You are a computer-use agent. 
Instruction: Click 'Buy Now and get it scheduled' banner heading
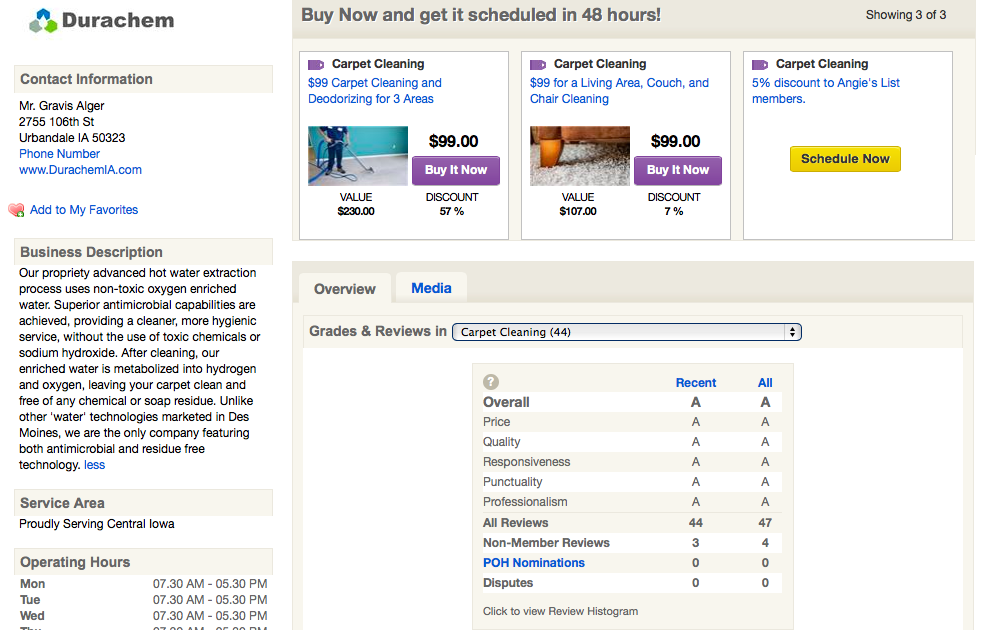[x=481, y=15]
